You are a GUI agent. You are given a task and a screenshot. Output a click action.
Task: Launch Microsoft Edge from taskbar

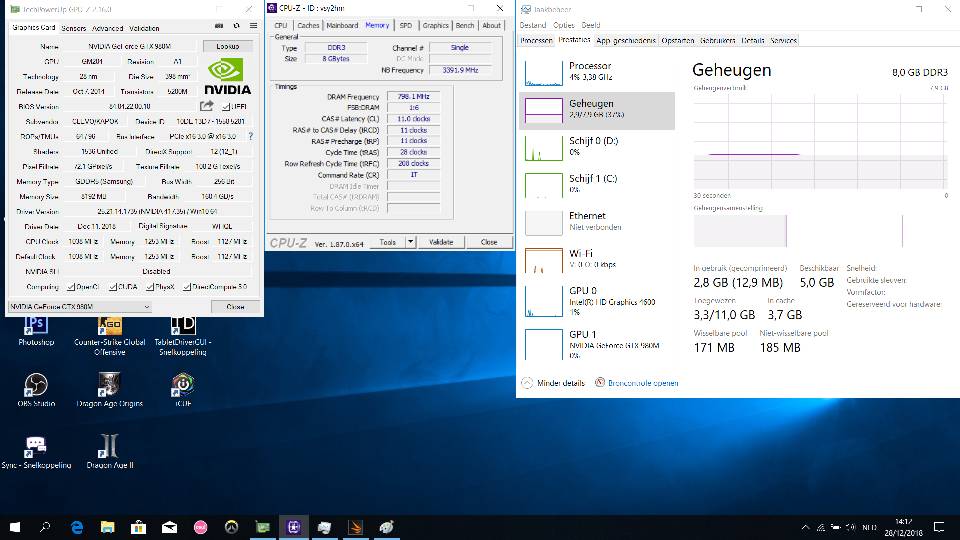(77, 527)
